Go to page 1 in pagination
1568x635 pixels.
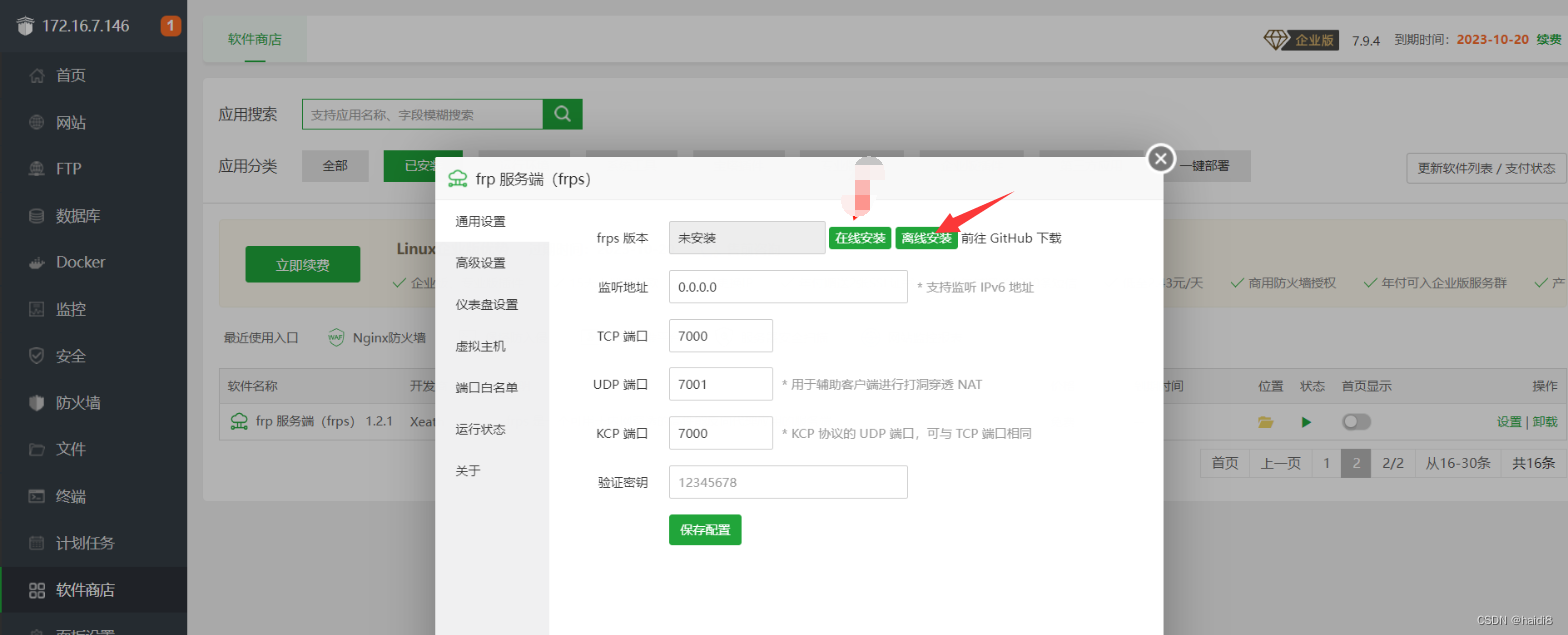point(1326,463)
